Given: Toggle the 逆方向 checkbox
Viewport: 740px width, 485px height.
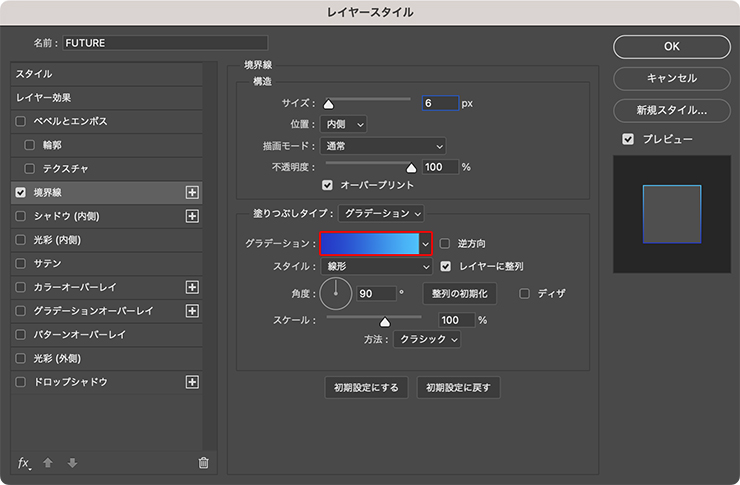Looking at the screenshot, I should coord(446,244).
